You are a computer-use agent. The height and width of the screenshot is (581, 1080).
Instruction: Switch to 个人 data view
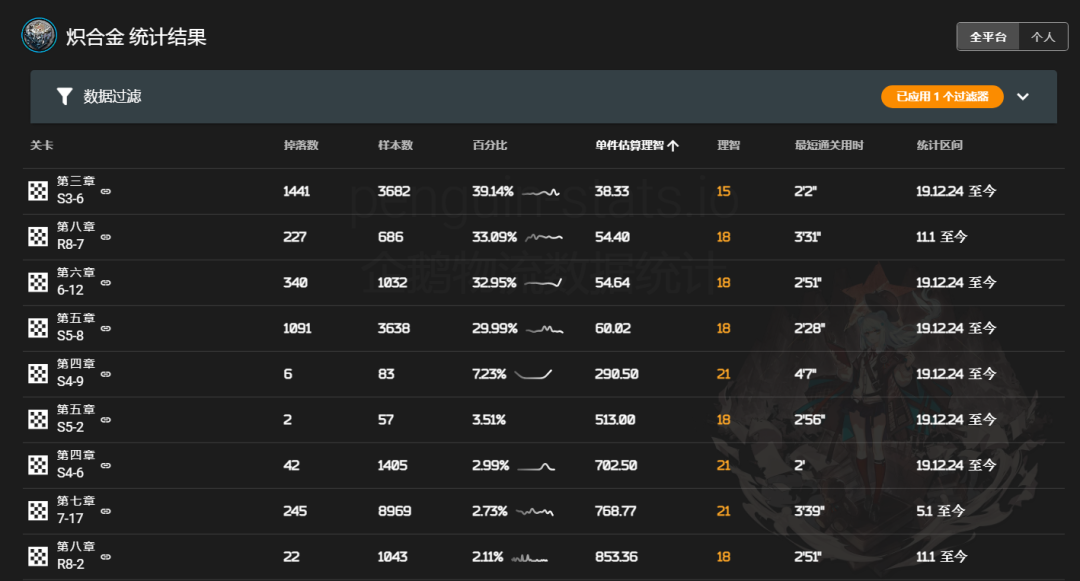coord(1043,37)
